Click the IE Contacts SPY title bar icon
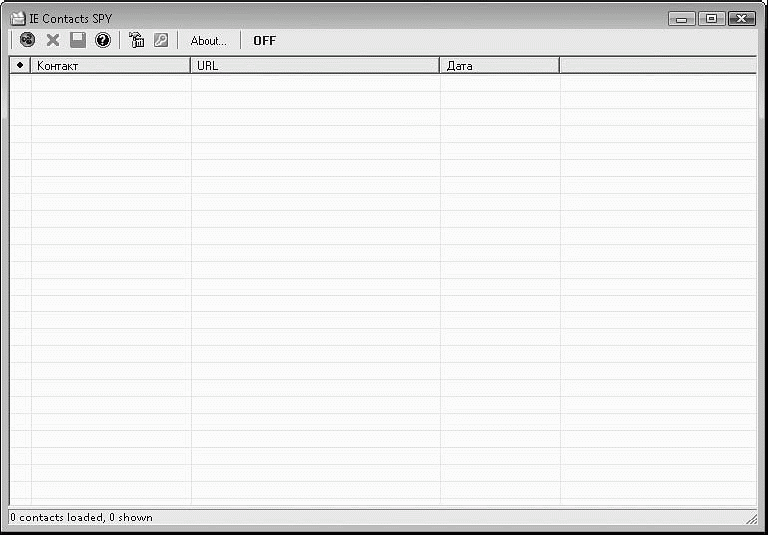 coord(19,19)
